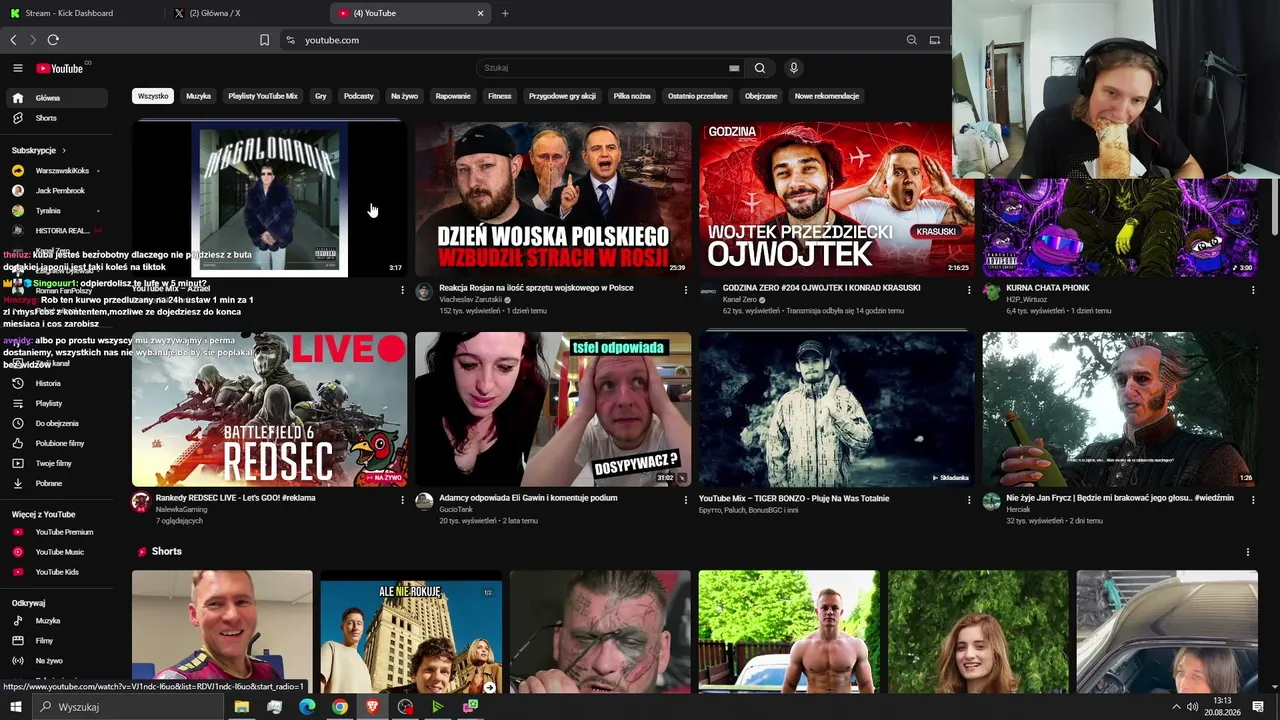Open the Megalomania mix thumbnail
This screenshot has height=720, width=1280.
pos(269,199)
